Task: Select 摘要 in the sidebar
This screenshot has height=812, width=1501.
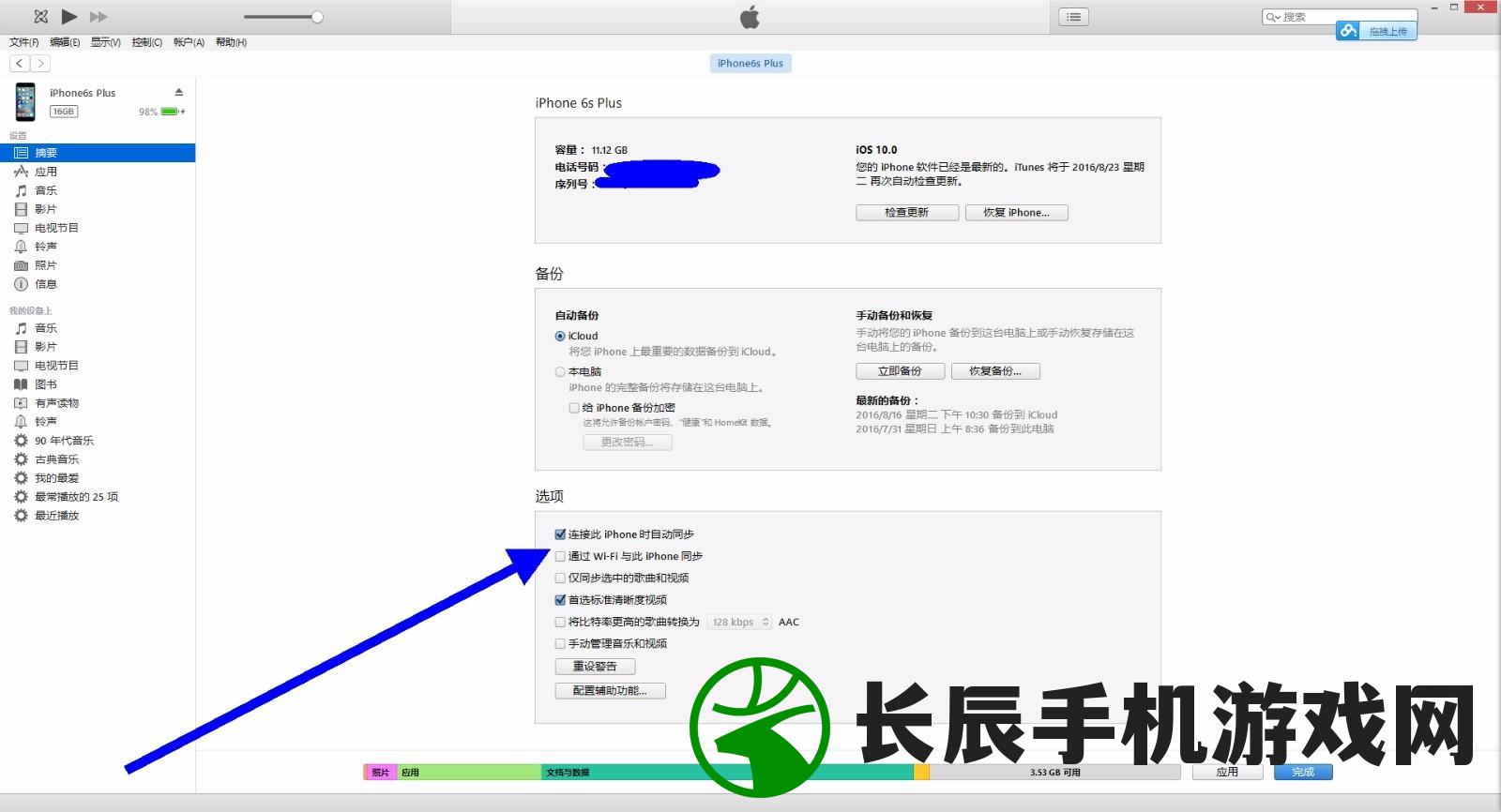Action: click(x=98, y=153)
